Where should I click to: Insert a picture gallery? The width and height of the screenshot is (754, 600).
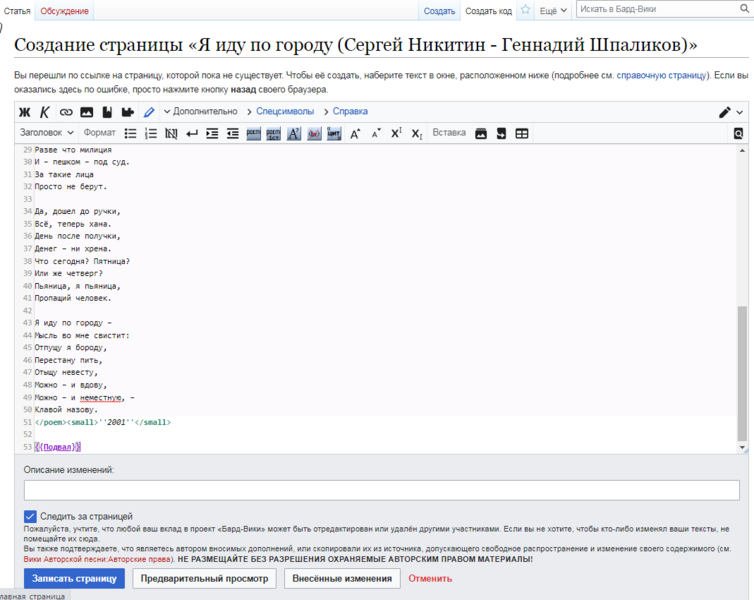click(x=481, y=134)
